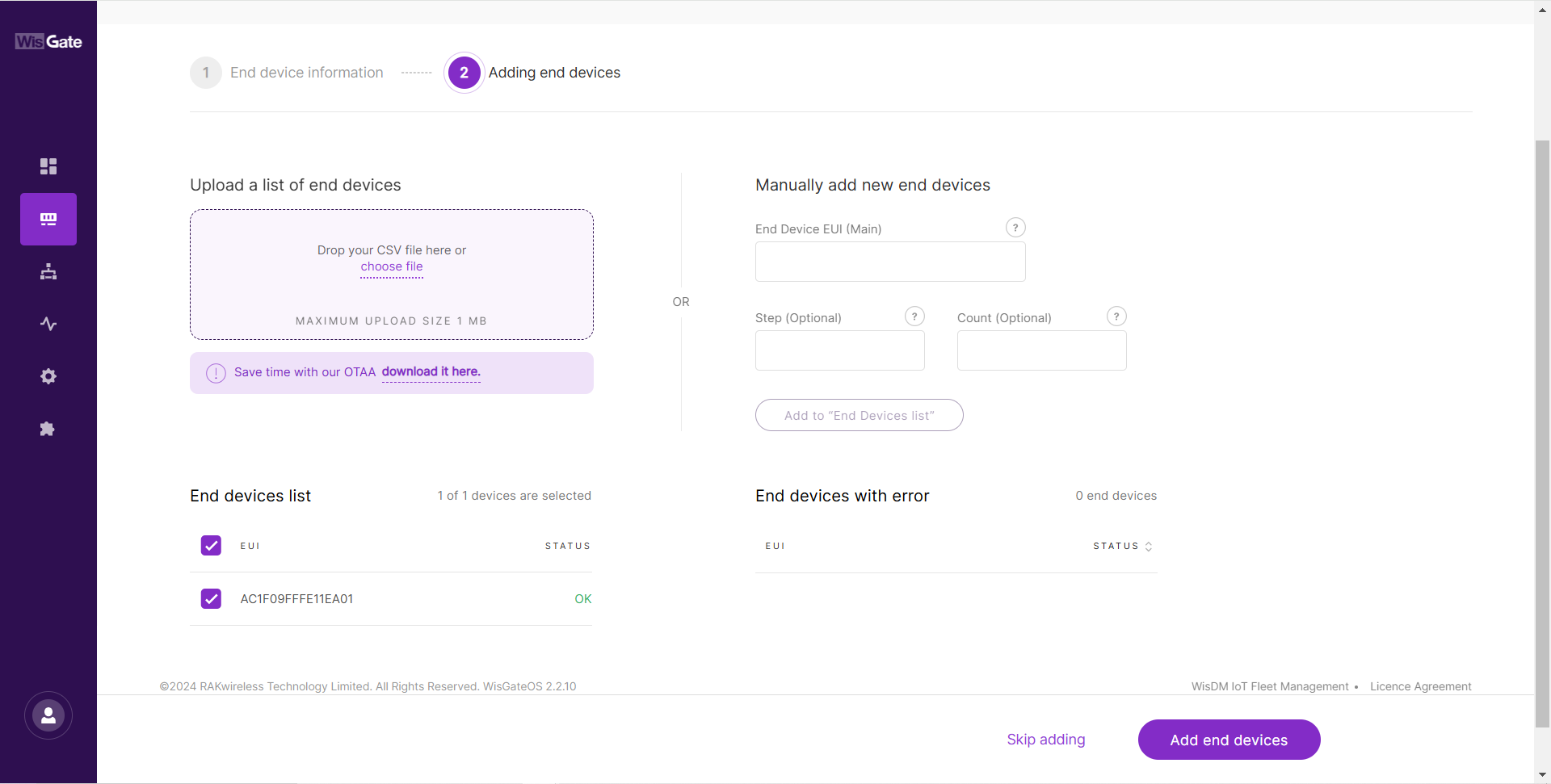Click the "Manually add new end devices" heading
Screen dimensions: 1551x784
click(x=873, y=185)
